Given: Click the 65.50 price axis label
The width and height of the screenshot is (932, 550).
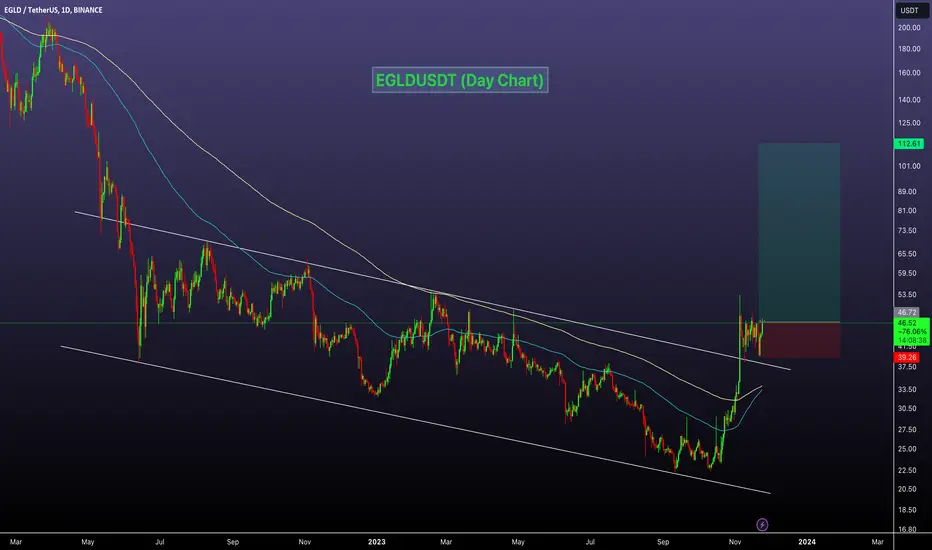Looking at the screenshot, I should pos(907,254).
